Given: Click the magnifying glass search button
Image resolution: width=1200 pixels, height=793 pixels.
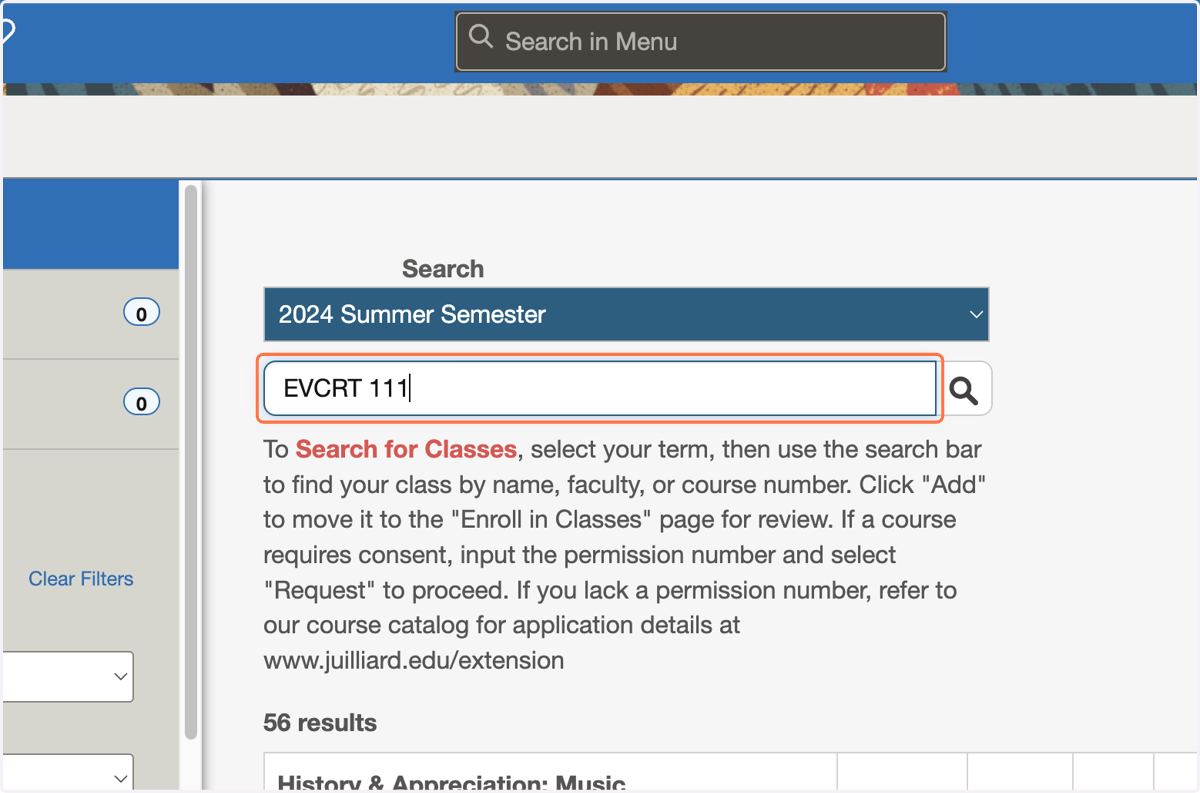Looking at the screenshot, I should (965, 389).
